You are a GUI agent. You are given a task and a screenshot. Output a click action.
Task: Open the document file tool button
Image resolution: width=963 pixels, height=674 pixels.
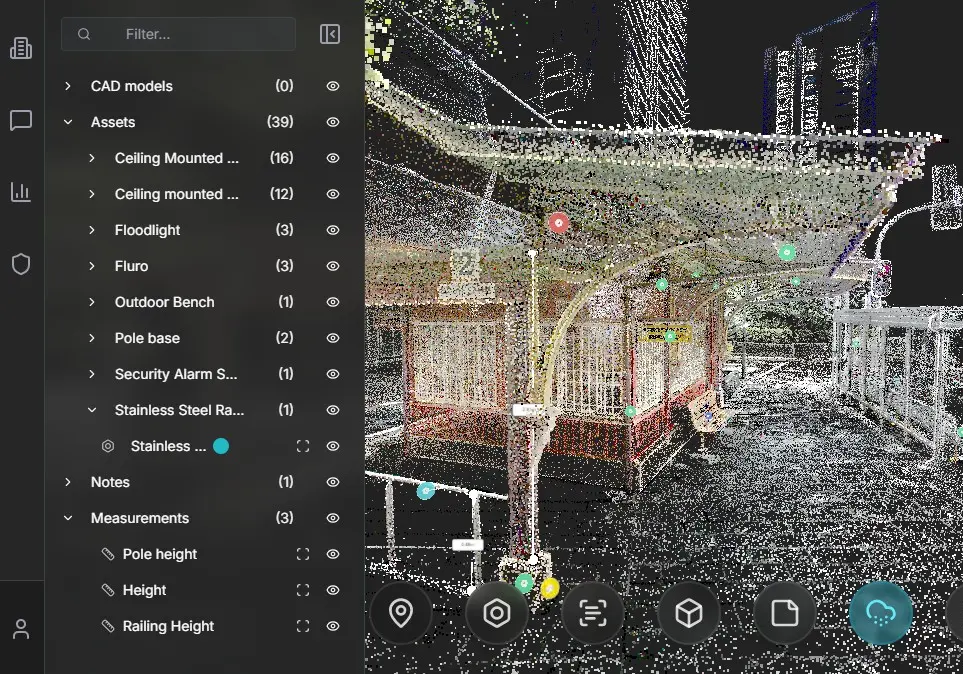click(x=785, y=613)
